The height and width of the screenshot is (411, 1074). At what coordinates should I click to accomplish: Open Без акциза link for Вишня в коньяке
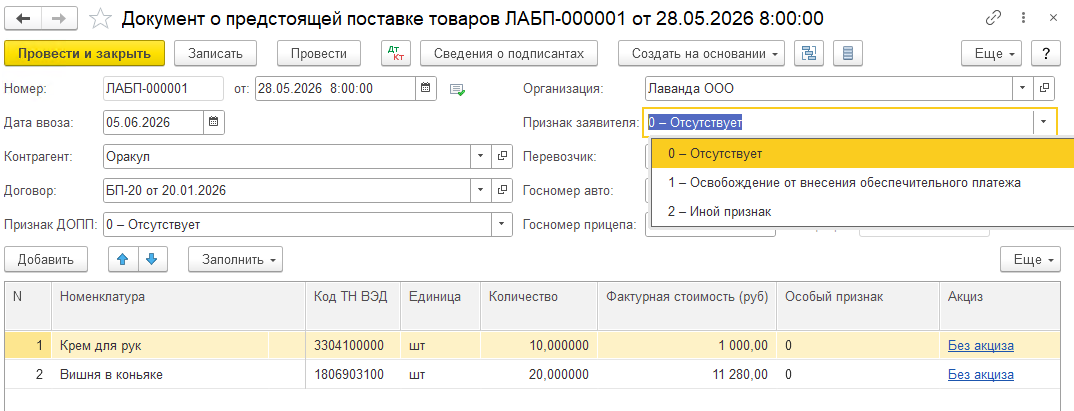point(981,375)
